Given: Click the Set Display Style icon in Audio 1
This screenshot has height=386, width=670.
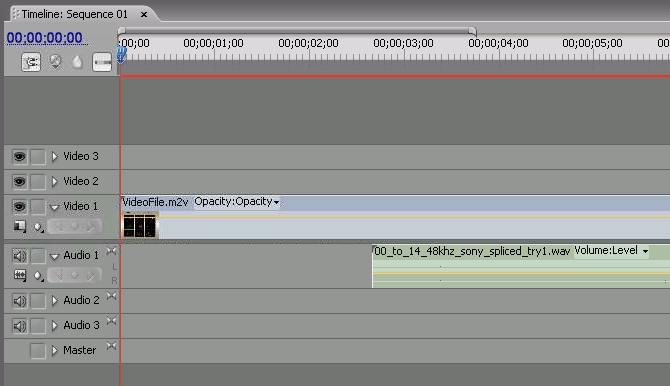Looking at the screenshot, I should tap(20, 275).
